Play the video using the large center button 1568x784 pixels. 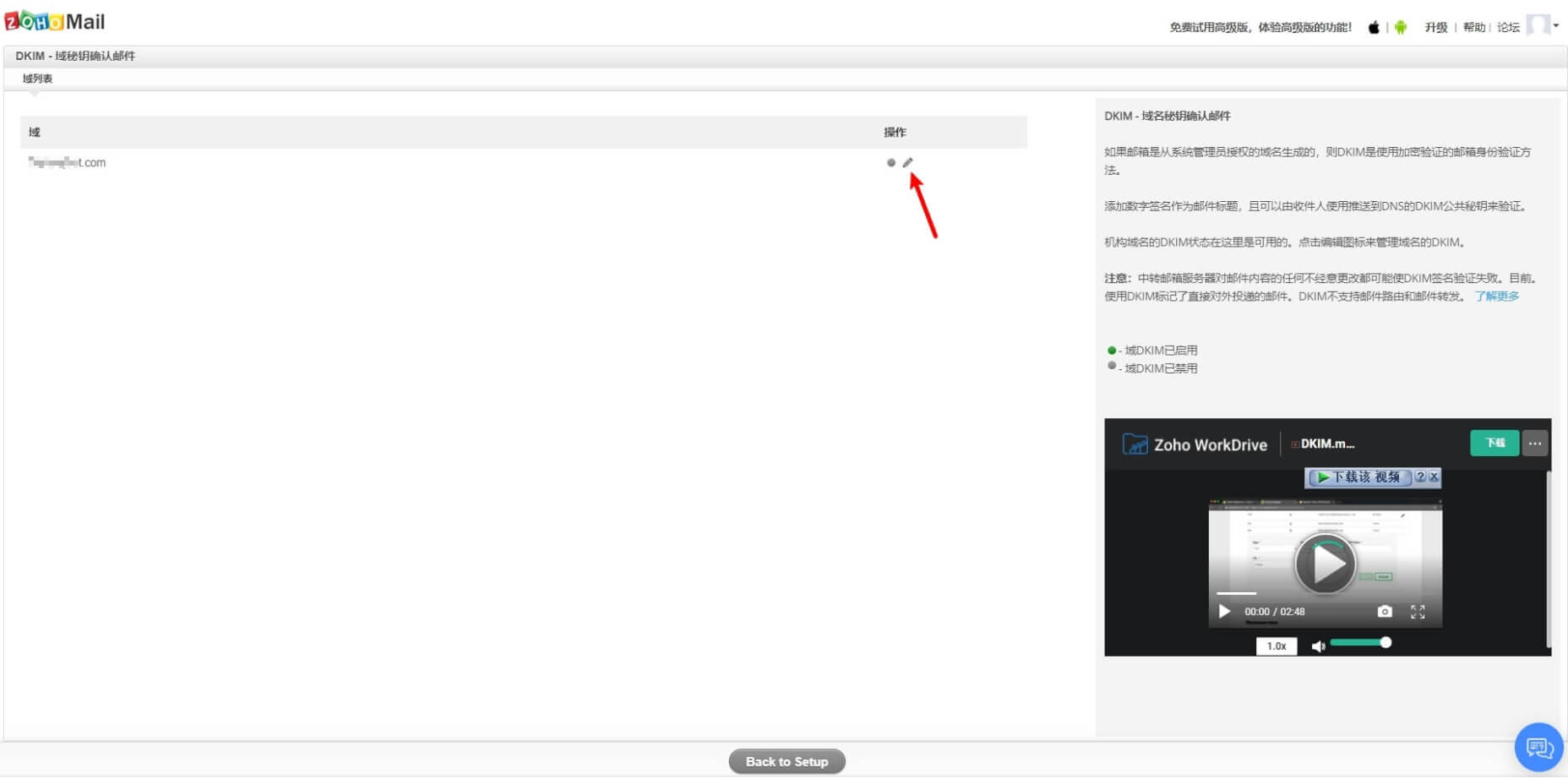click(x=1326, y=564)
